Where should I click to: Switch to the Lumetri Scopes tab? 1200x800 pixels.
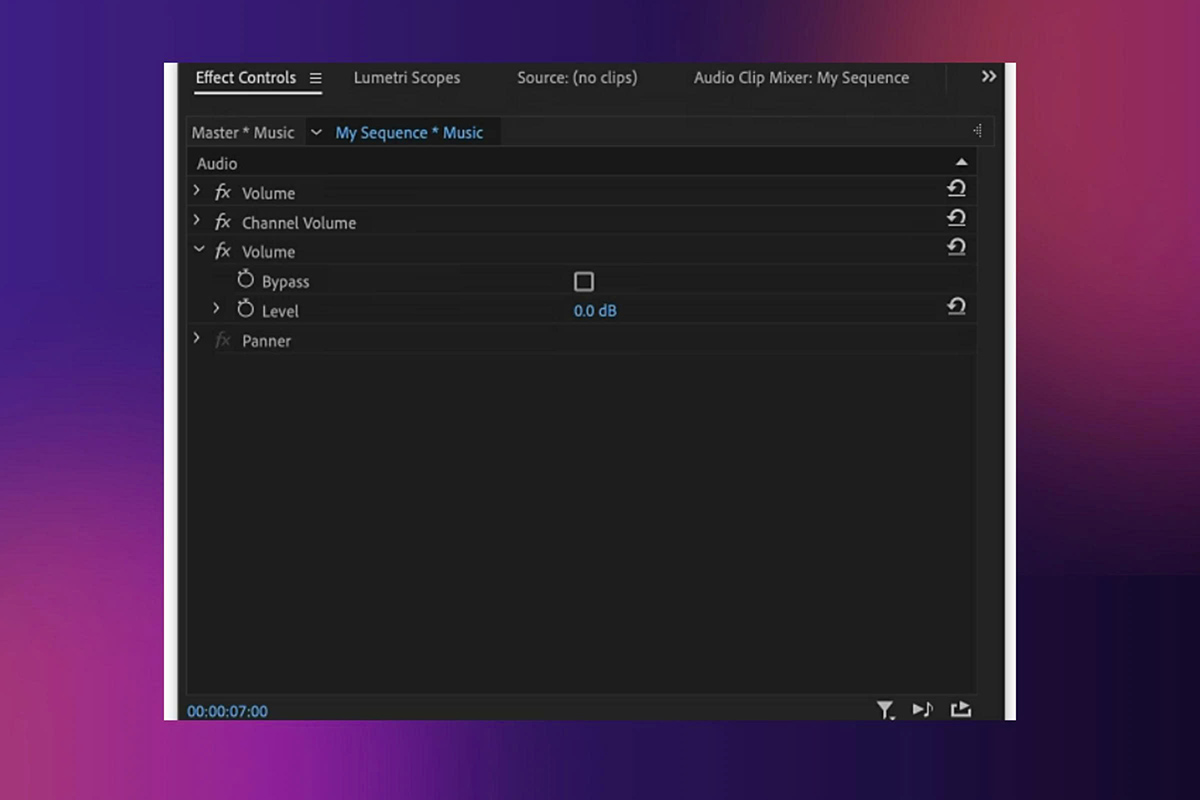(406, 77)
